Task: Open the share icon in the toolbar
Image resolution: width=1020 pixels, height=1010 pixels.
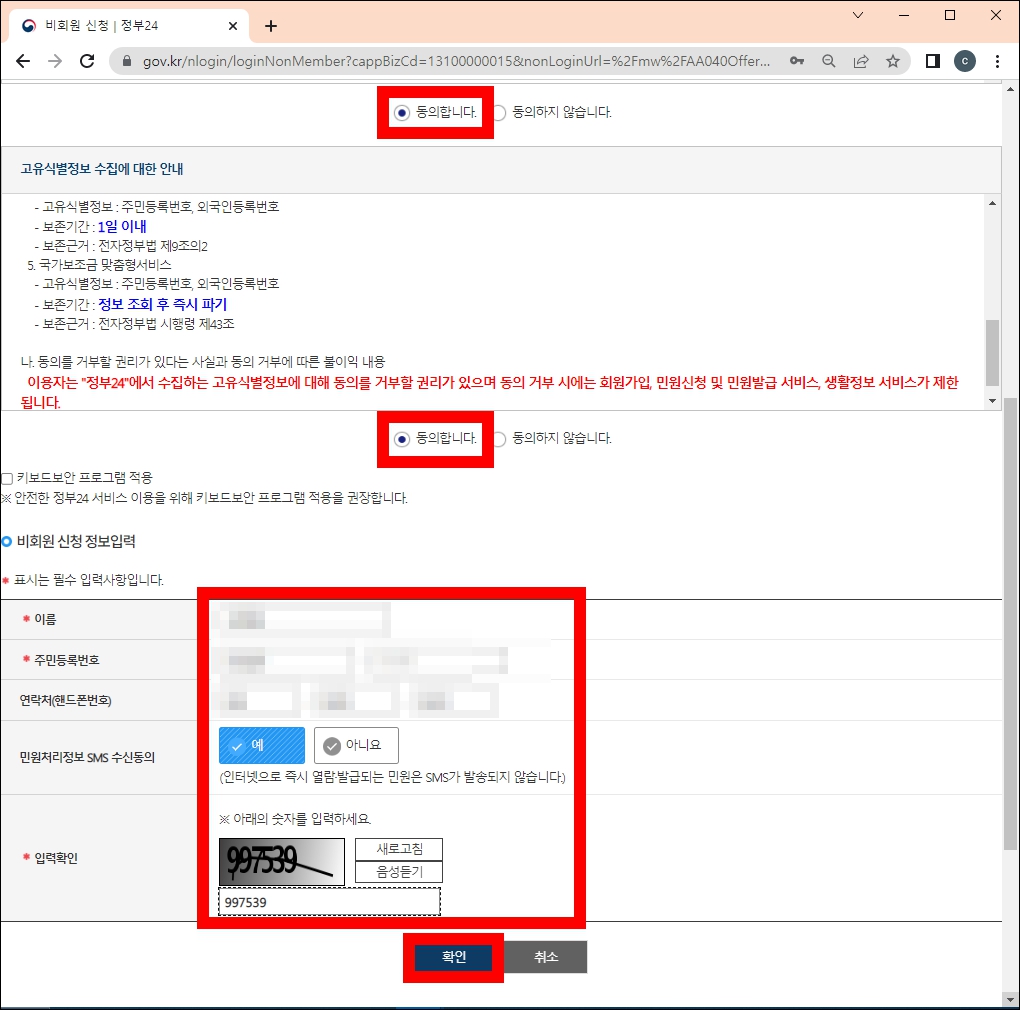Action: [x=861, y=61]
